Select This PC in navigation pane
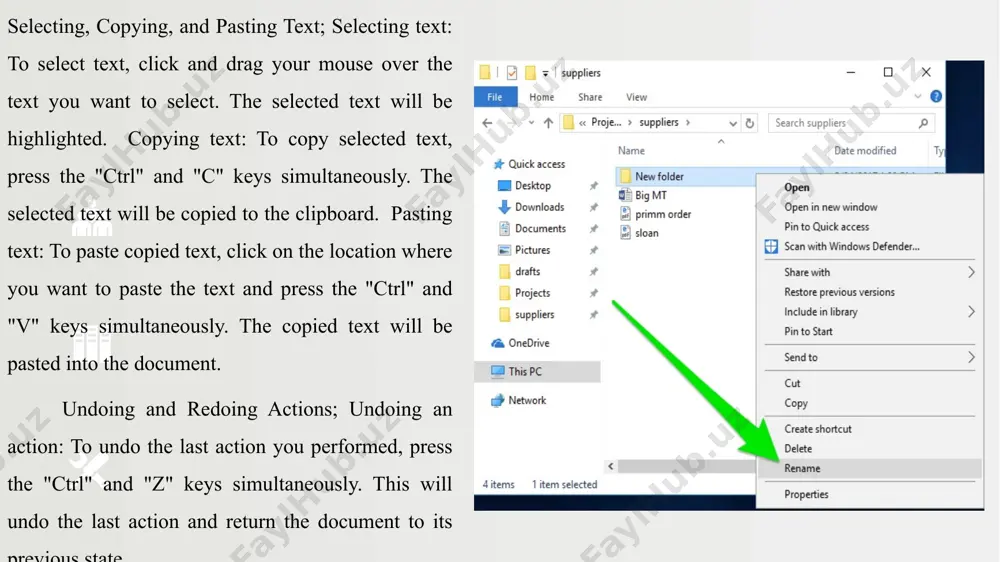Viewport: 1000px width, 562px height. (x=537, y=371)
